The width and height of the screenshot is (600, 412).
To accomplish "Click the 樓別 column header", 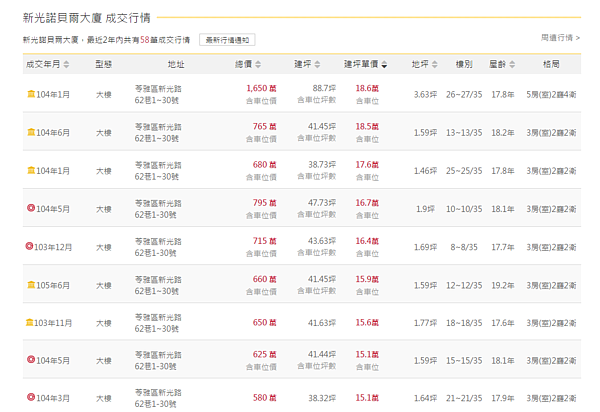I will pos(464,64).
